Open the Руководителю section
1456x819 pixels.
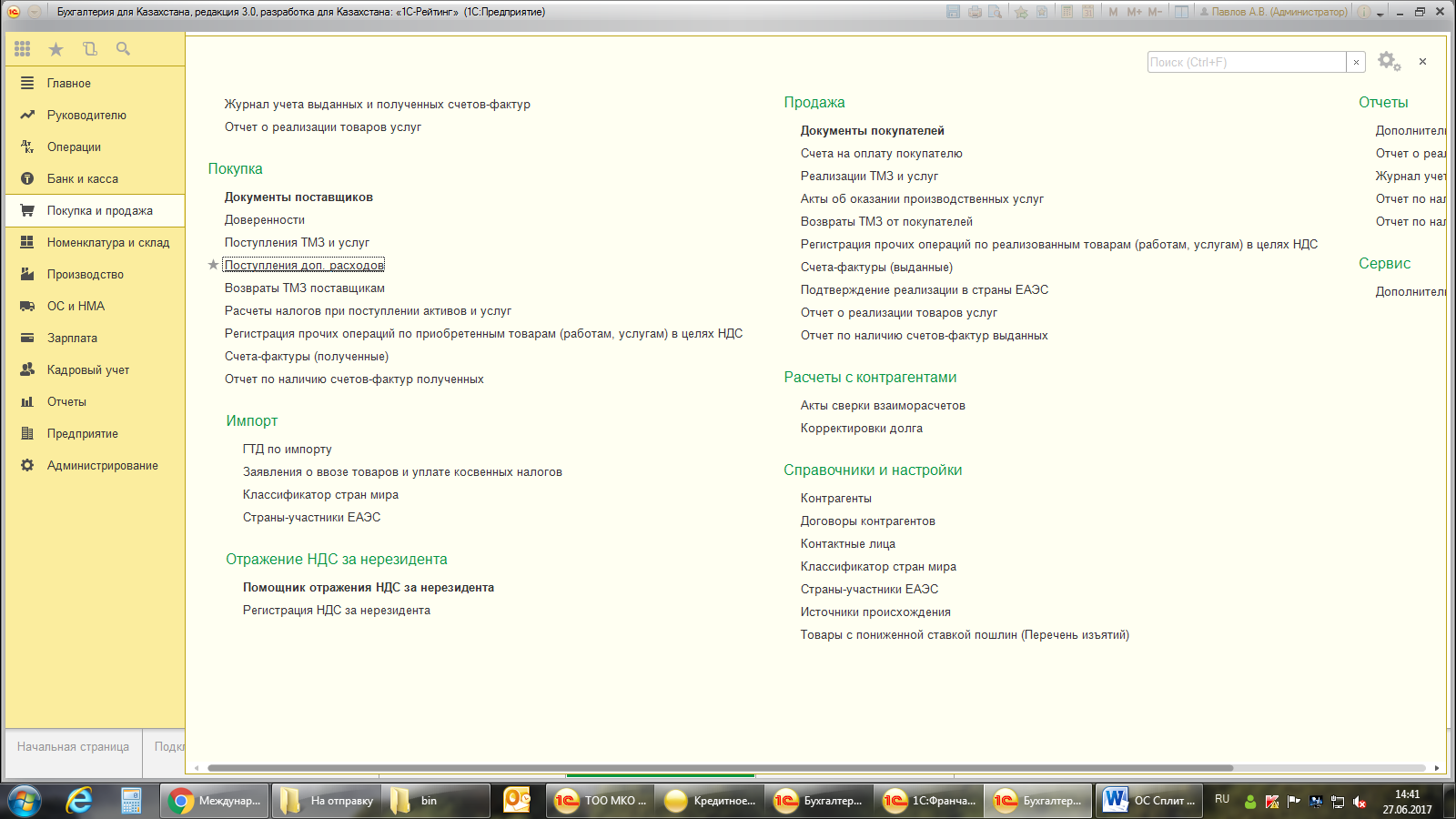tap(95, 115)
